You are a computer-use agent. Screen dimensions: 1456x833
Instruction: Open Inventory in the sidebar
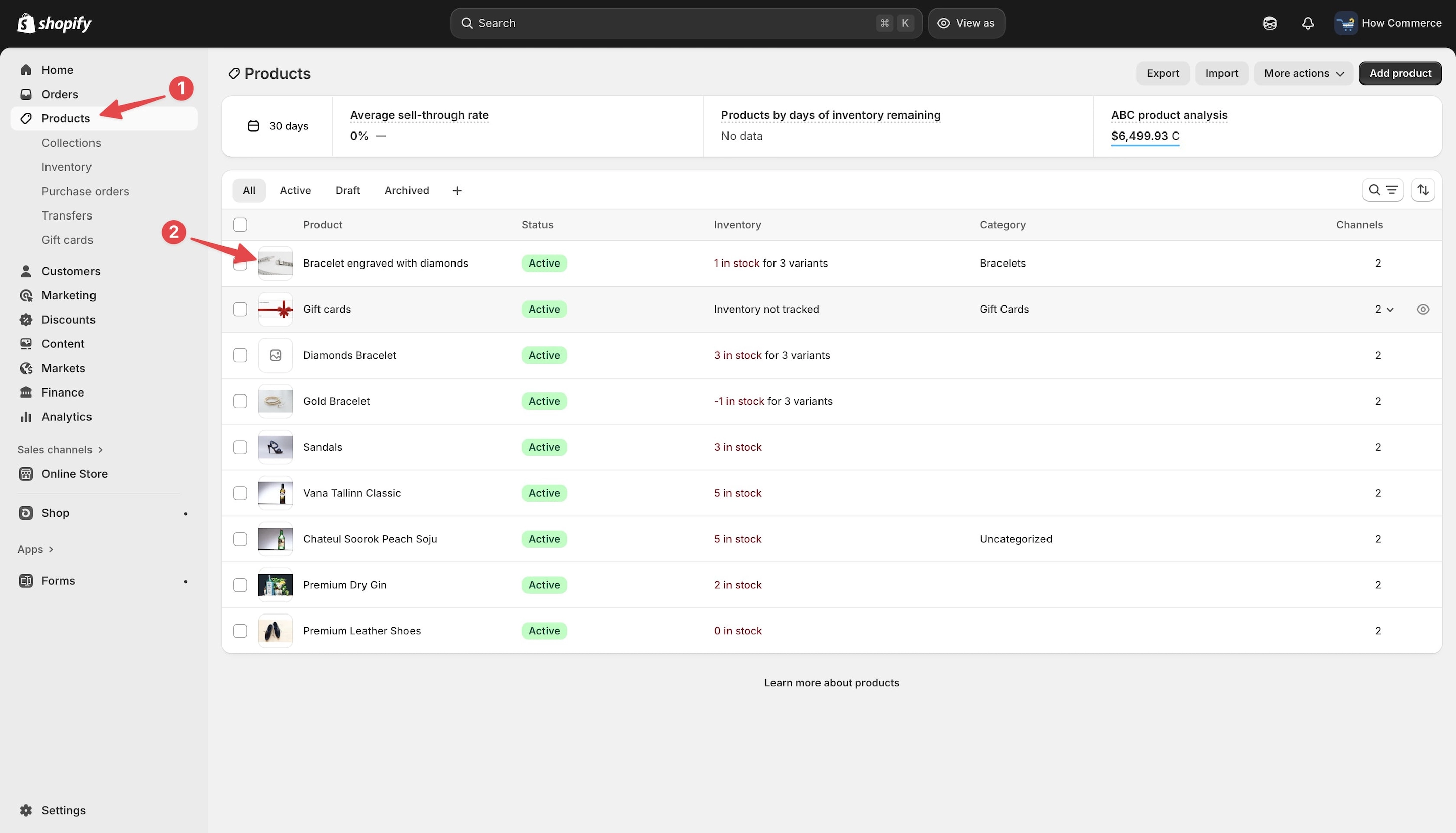[66, 167]
